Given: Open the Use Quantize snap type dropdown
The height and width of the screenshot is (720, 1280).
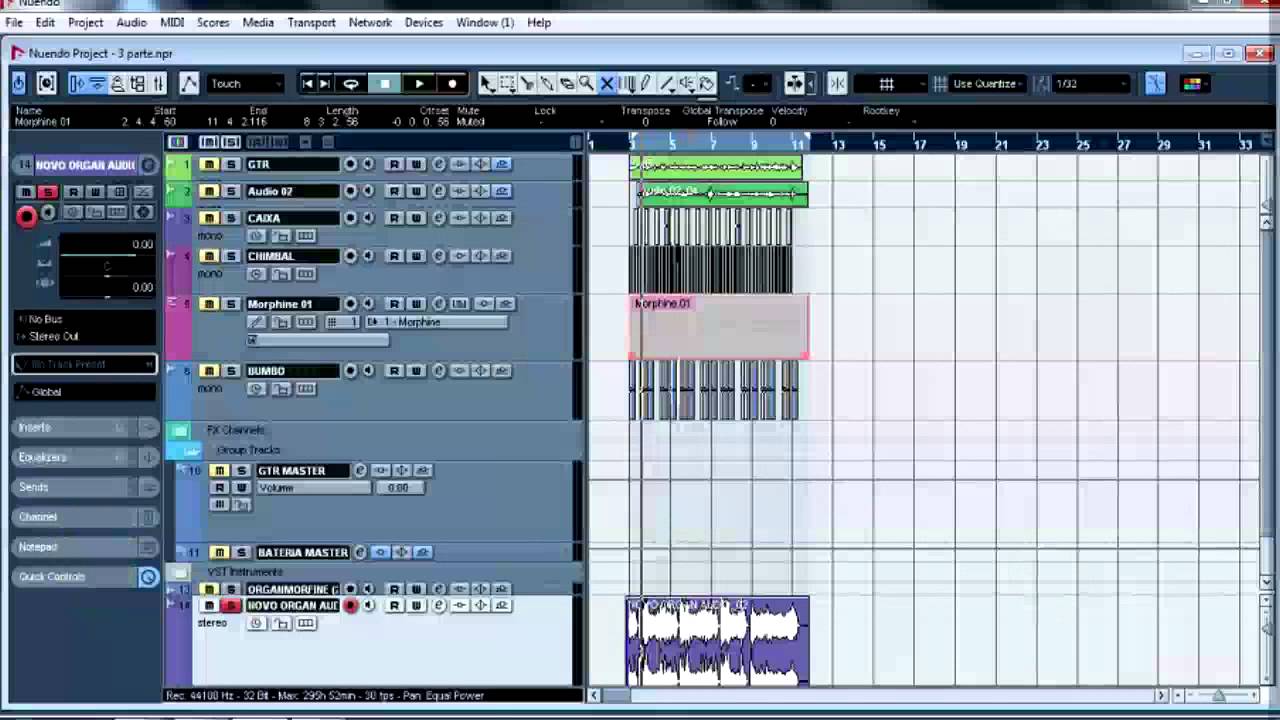Looking at the screenshot, I should 985,84.
